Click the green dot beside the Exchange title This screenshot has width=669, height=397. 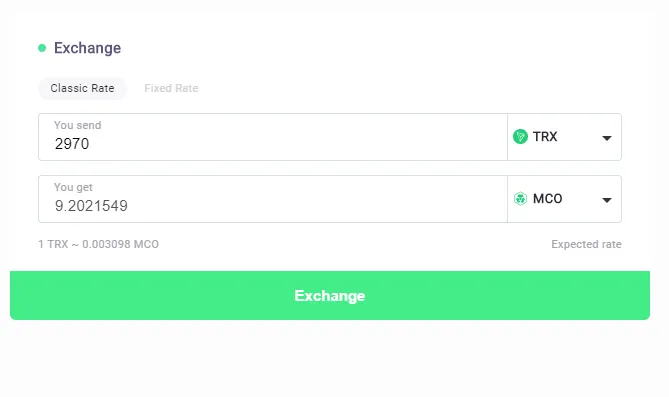42,48
